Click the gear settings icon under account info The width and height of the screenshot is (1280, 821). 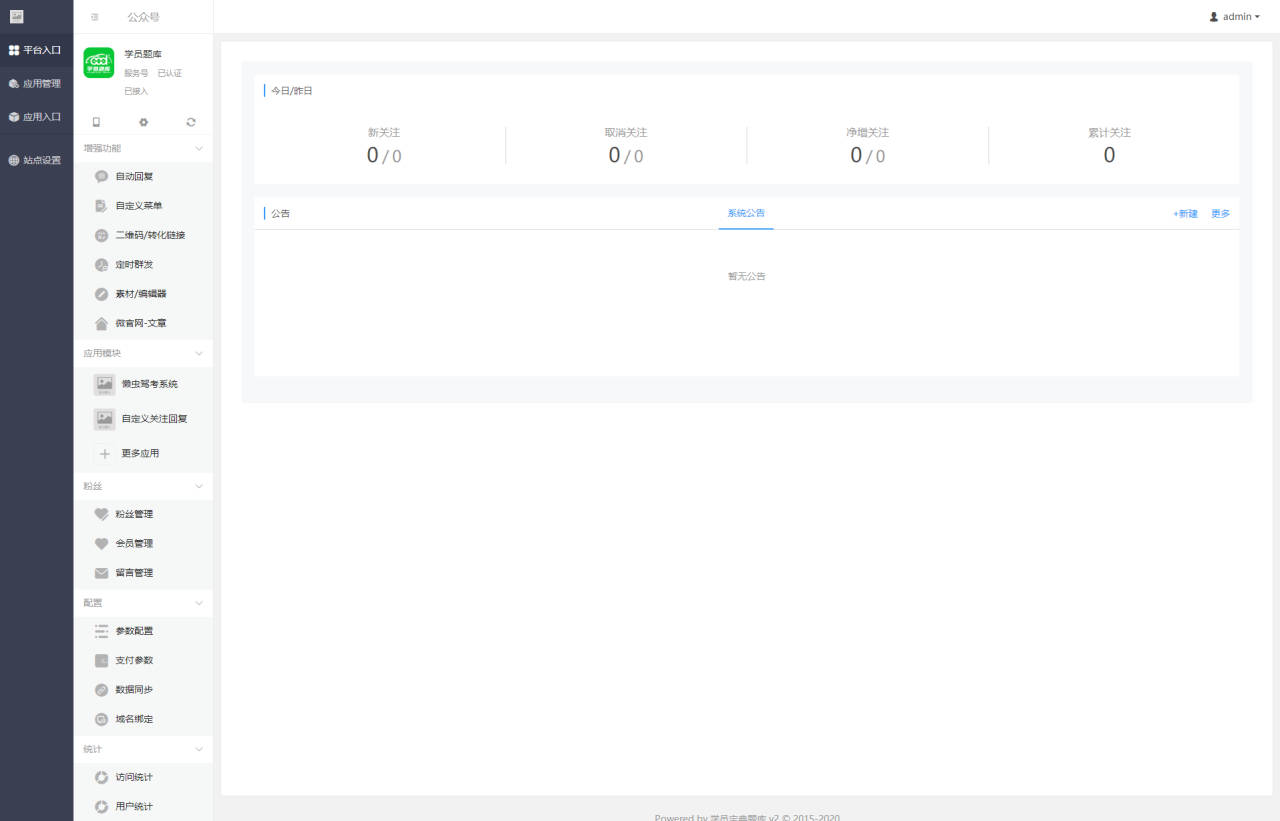coord(144,122)
